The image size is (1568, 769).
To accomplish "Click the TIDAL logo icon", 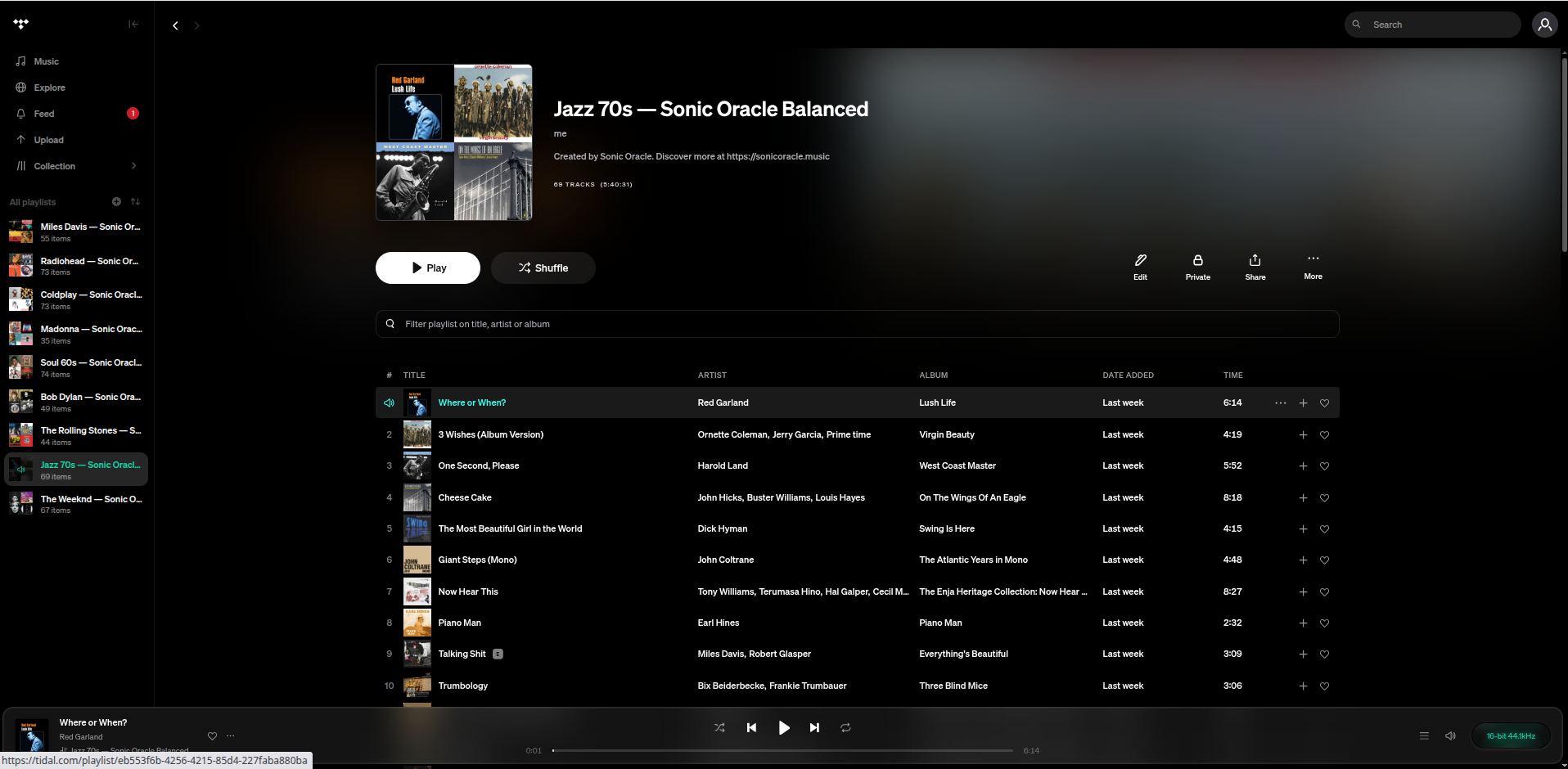I will (x=21, y=24).
